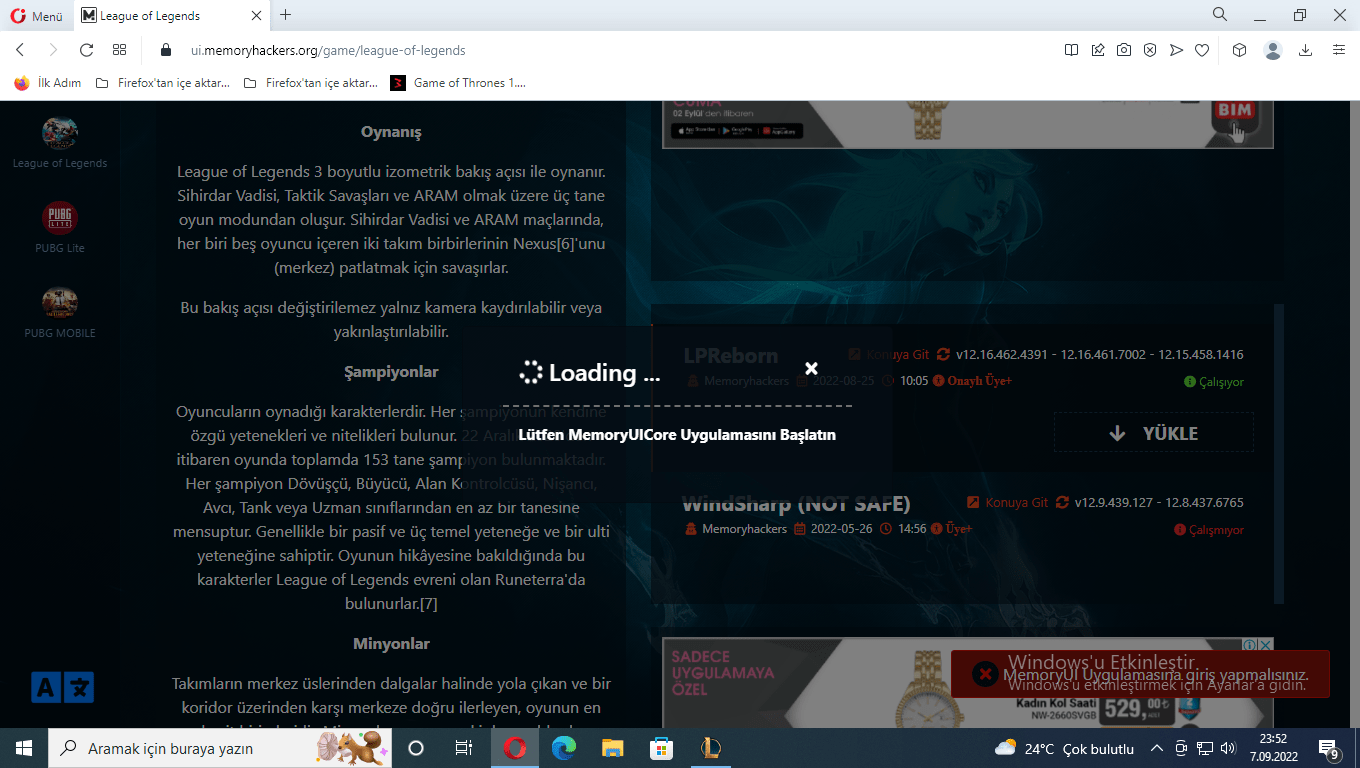Take a snapshot with the camera icon
The width and height of the screenshot is (1360, 768).
1124,50
